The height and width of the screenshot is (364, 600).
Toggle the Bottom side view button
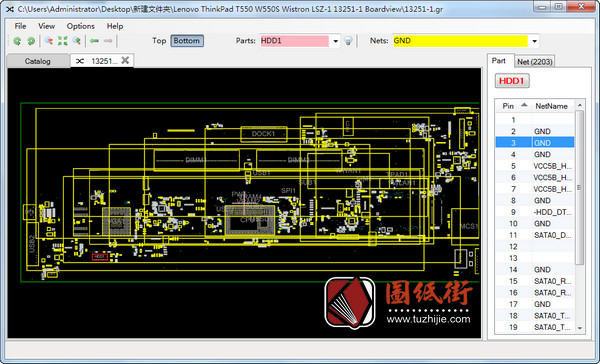pos(187,41)
